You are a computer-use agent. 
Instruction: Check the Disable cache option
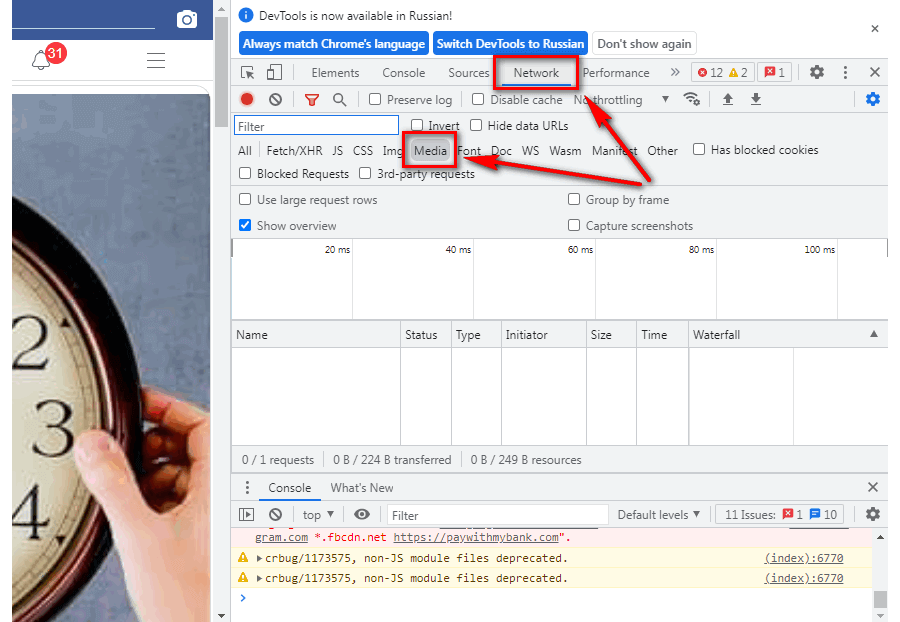(x=478, y=99)
